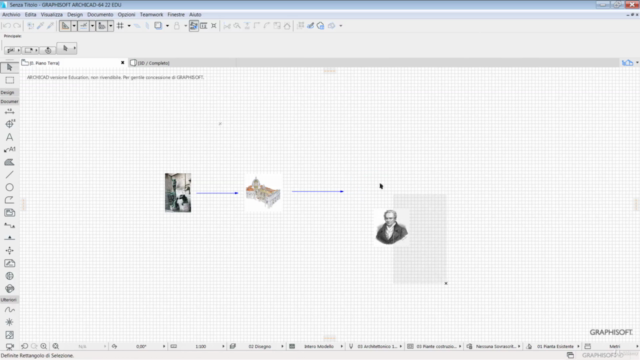Open the Grid Snap dropdown arrow
The image size is (640, 360).
[x=129, y=26]
